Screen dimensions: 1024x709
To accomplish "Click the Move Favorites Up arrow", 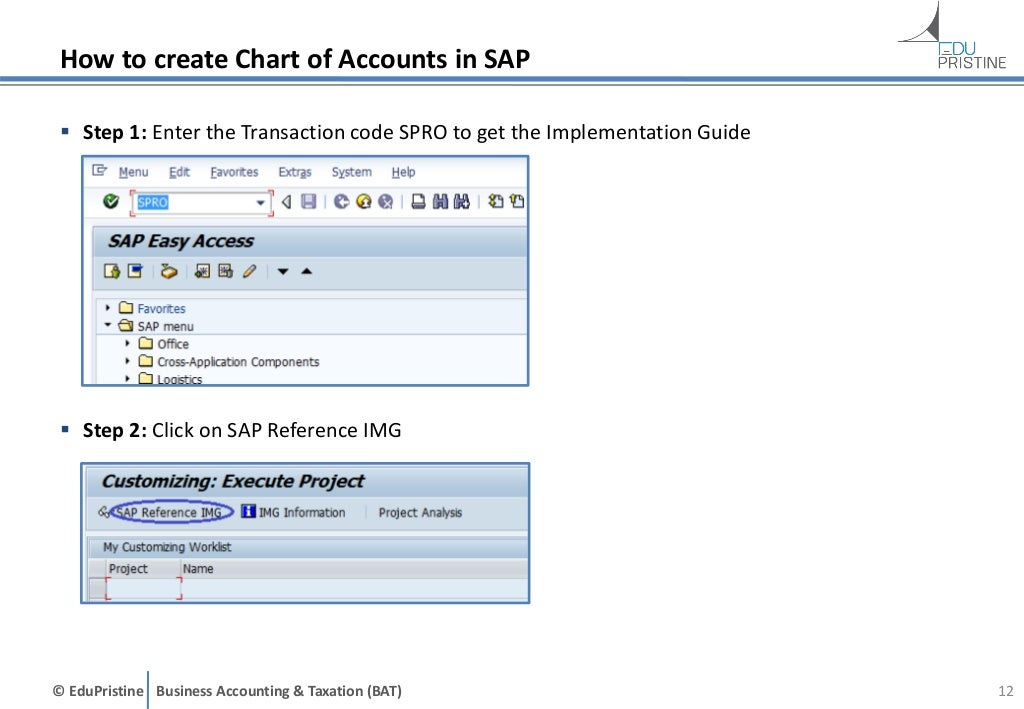I will click(x=306, y=271).
